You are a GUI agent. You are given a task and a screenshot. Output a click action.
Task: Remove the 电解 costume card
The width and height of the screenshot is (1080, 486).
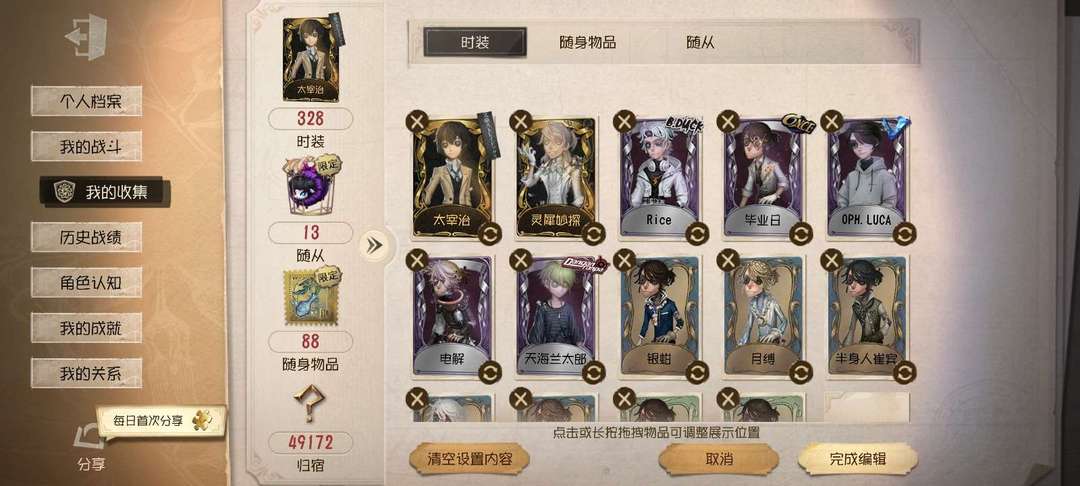coord(417,260)
